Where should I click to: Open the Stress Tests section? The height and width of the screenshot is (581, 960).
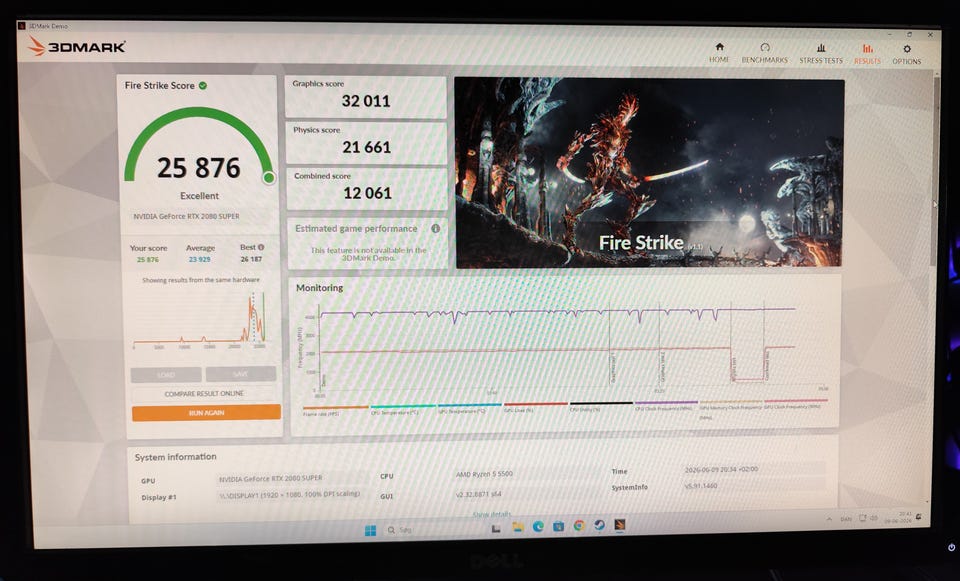821,54
